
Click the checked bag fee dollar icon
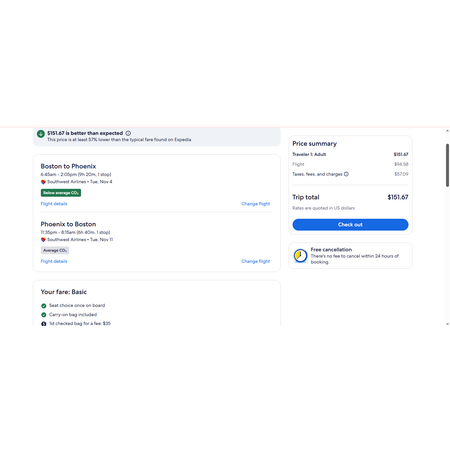pyautogui.click(x=44, y=324)
